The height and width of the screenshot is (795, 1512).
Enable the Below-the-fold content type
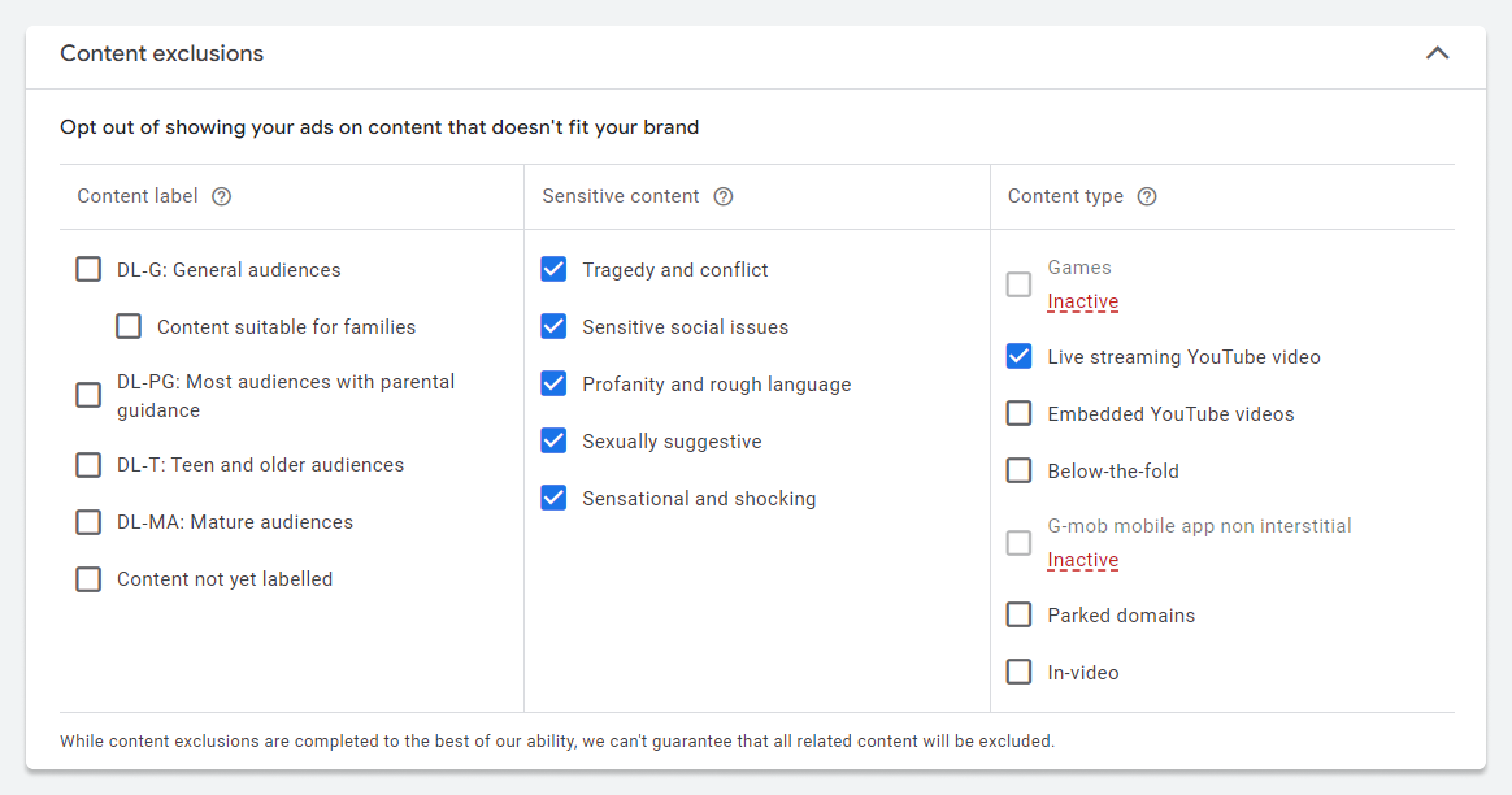coord(1020,471)
